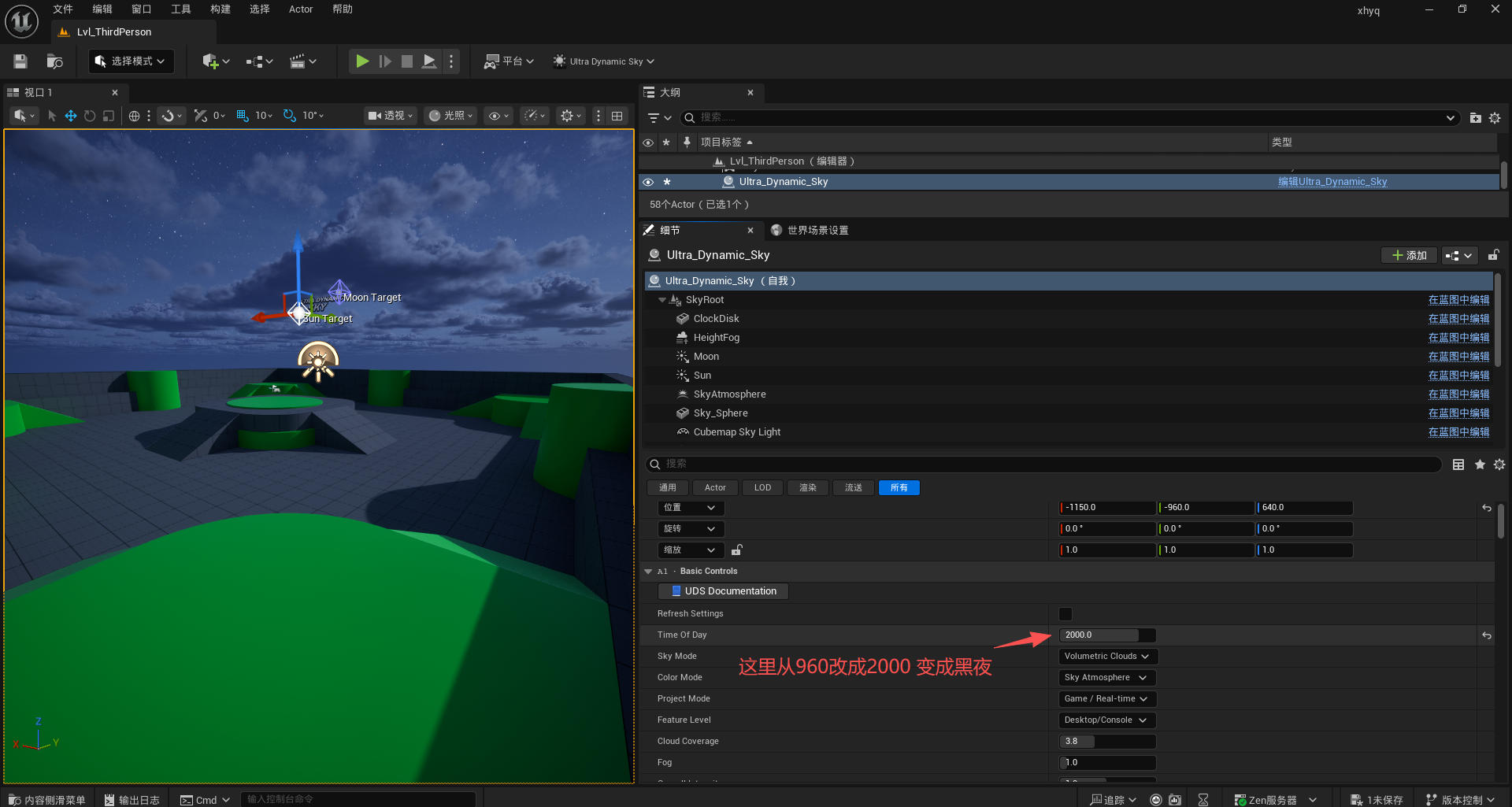Open the 内容侧滑菜单 content drawer
Image resolution: width=1512 pixels, height=807 pixels.
pyautogui.click(x=47, y=800)
